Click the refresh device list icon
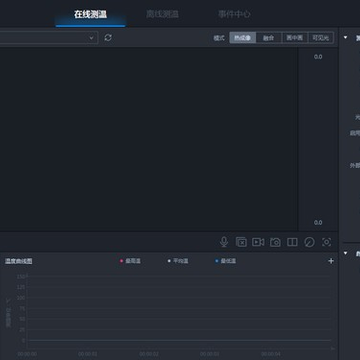 [x=108, y=38]
